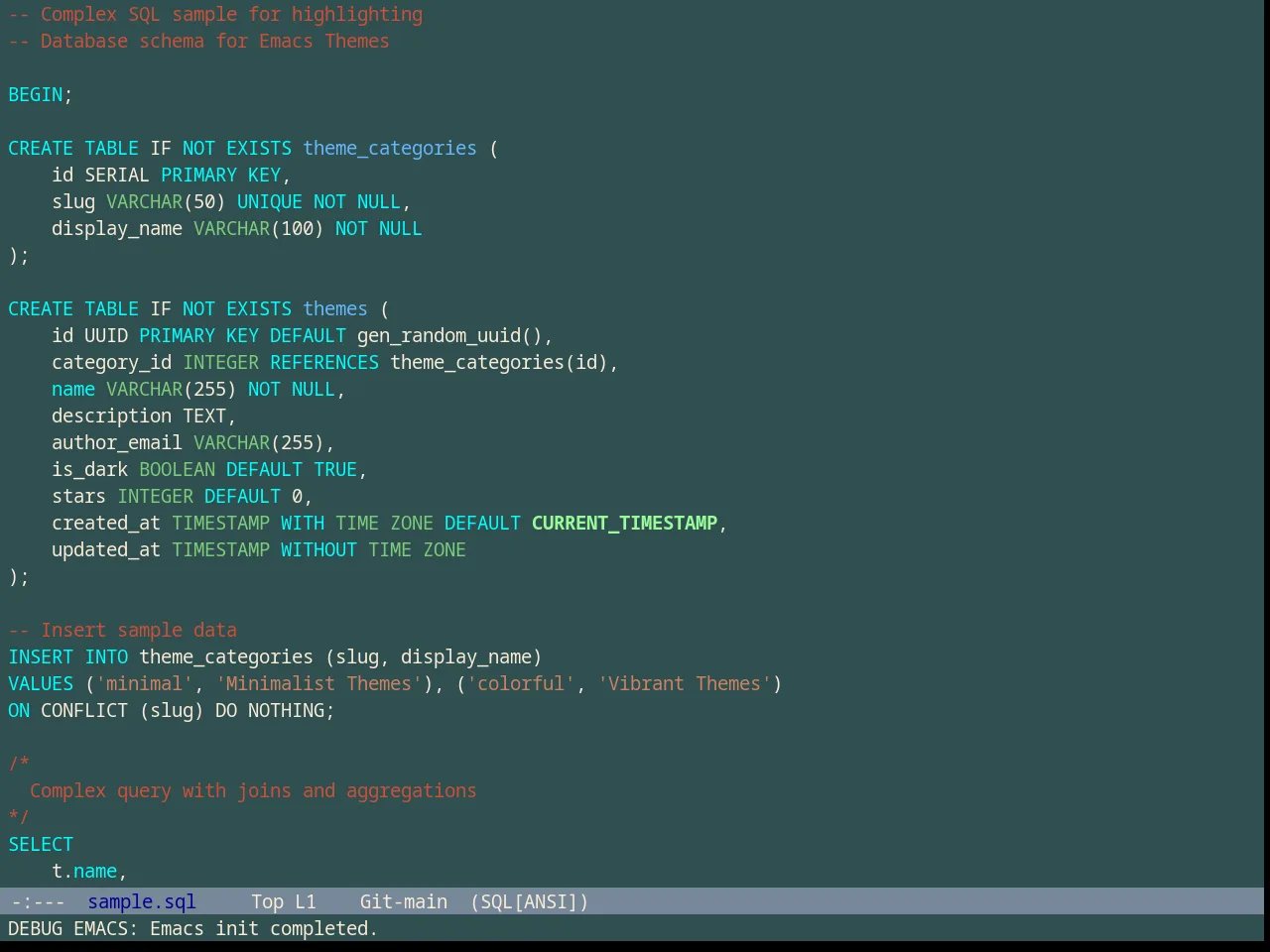
Task: Click 'TEXT' type on description line
Action: [x=204, y=416]
